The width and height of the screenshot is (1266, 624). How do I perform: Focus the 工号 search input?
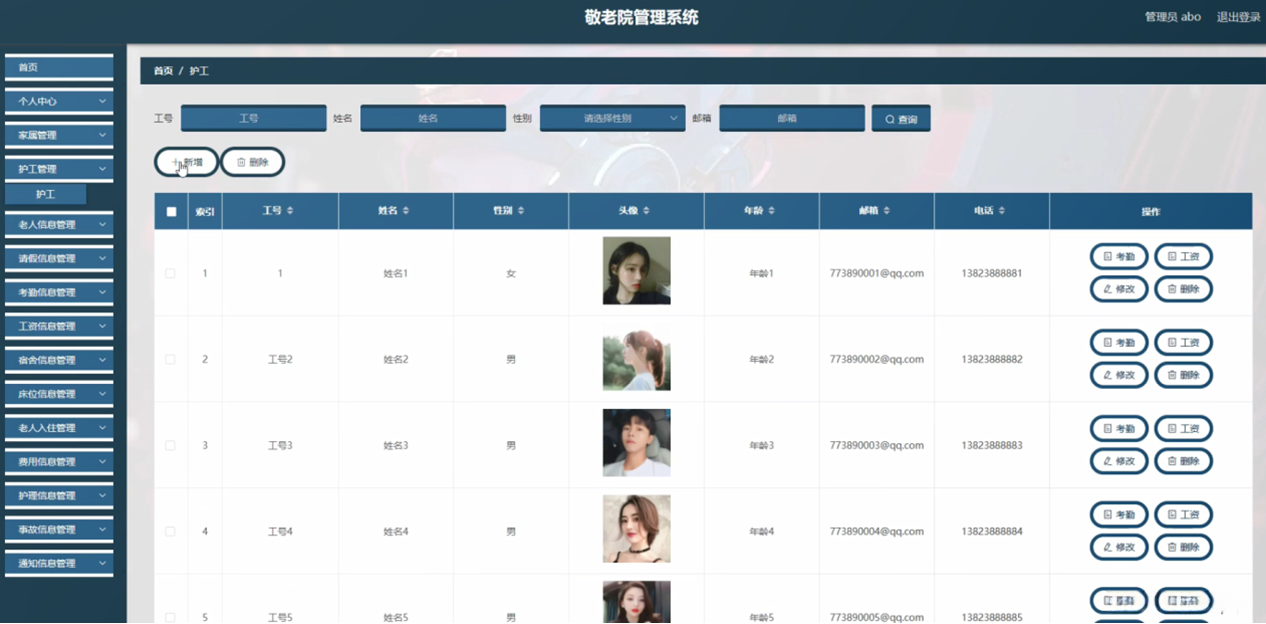(x=254, y=118)
